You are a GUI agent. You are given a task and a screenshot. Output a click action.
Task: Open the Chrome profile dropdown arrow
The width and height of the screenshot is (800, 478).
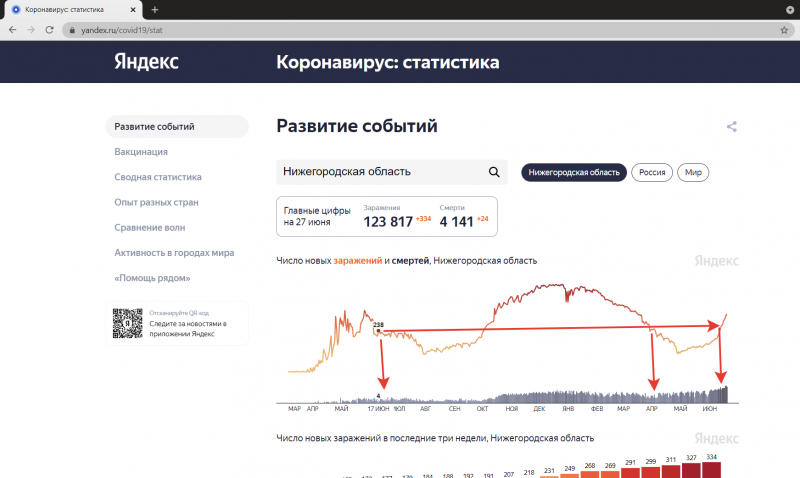(790, 10)
